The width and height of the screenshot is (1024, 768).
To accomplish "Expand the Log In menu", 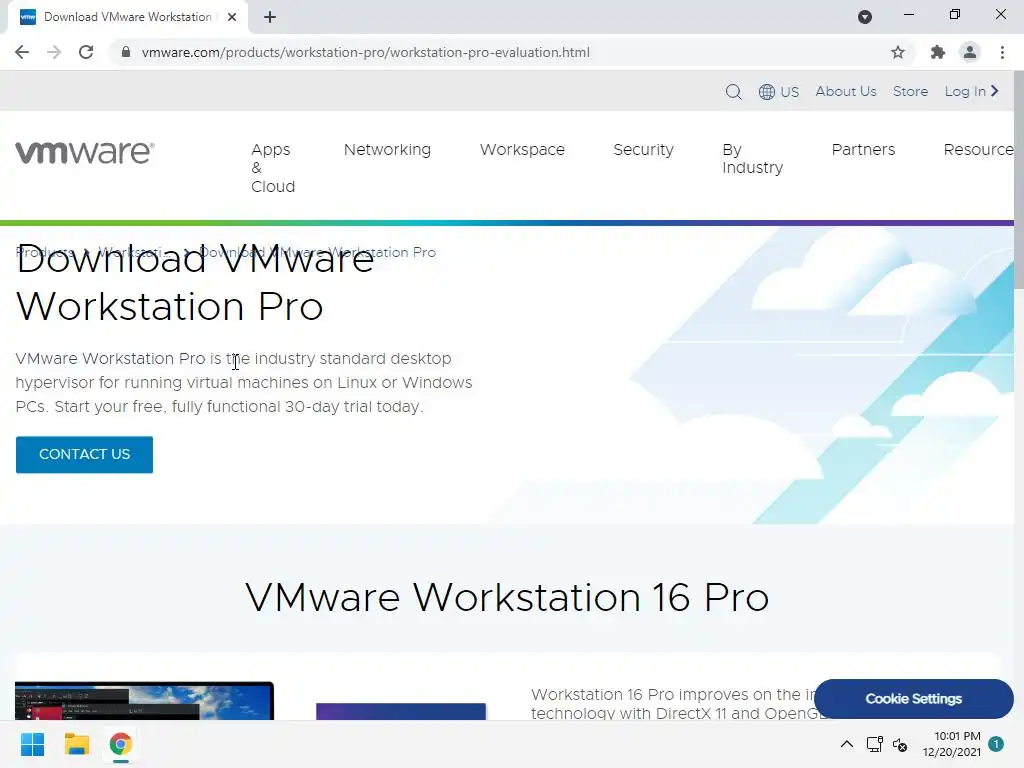I will tap(972, 91).
